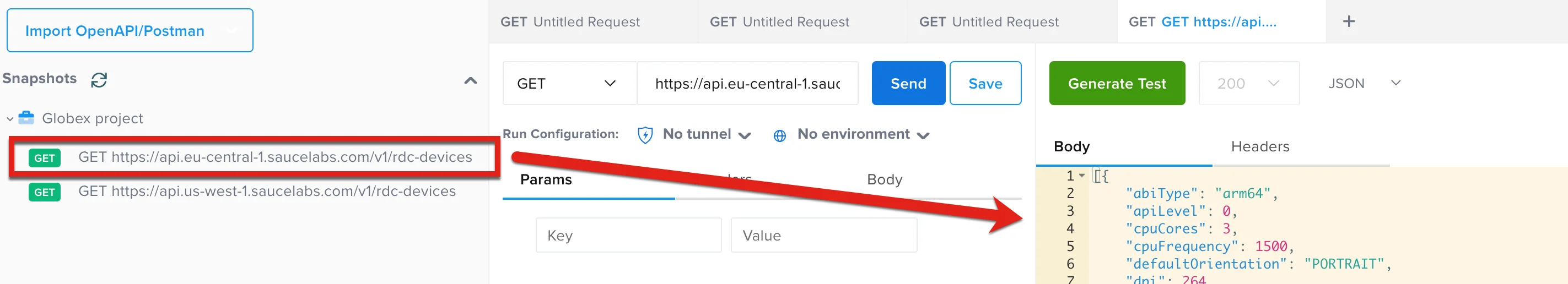Collapse the Globex project tree node
Viewport: 1568px width, 284px height.
coord(10,118)
